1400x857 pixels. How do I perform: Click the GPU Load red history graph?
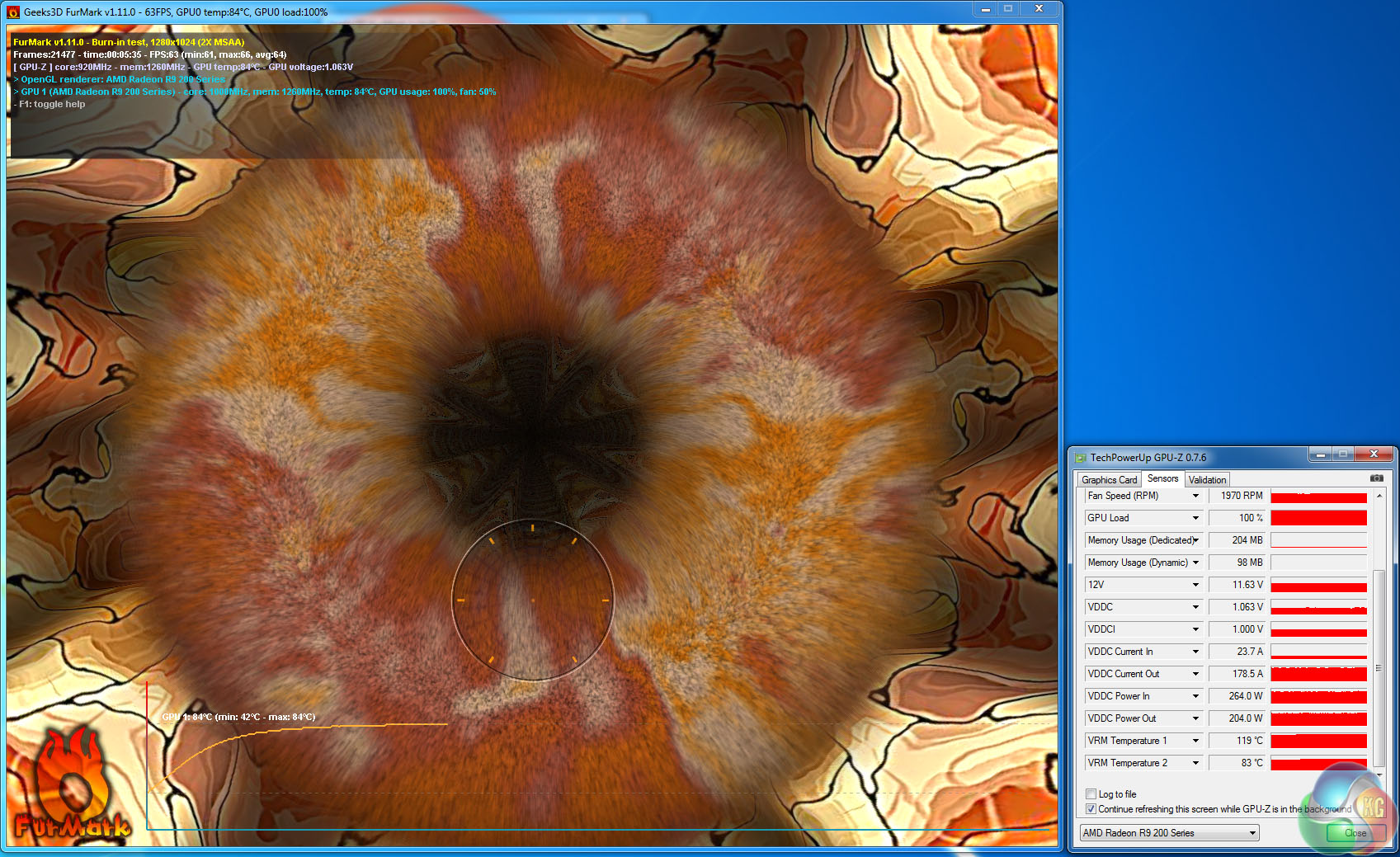coord(1318,518)
